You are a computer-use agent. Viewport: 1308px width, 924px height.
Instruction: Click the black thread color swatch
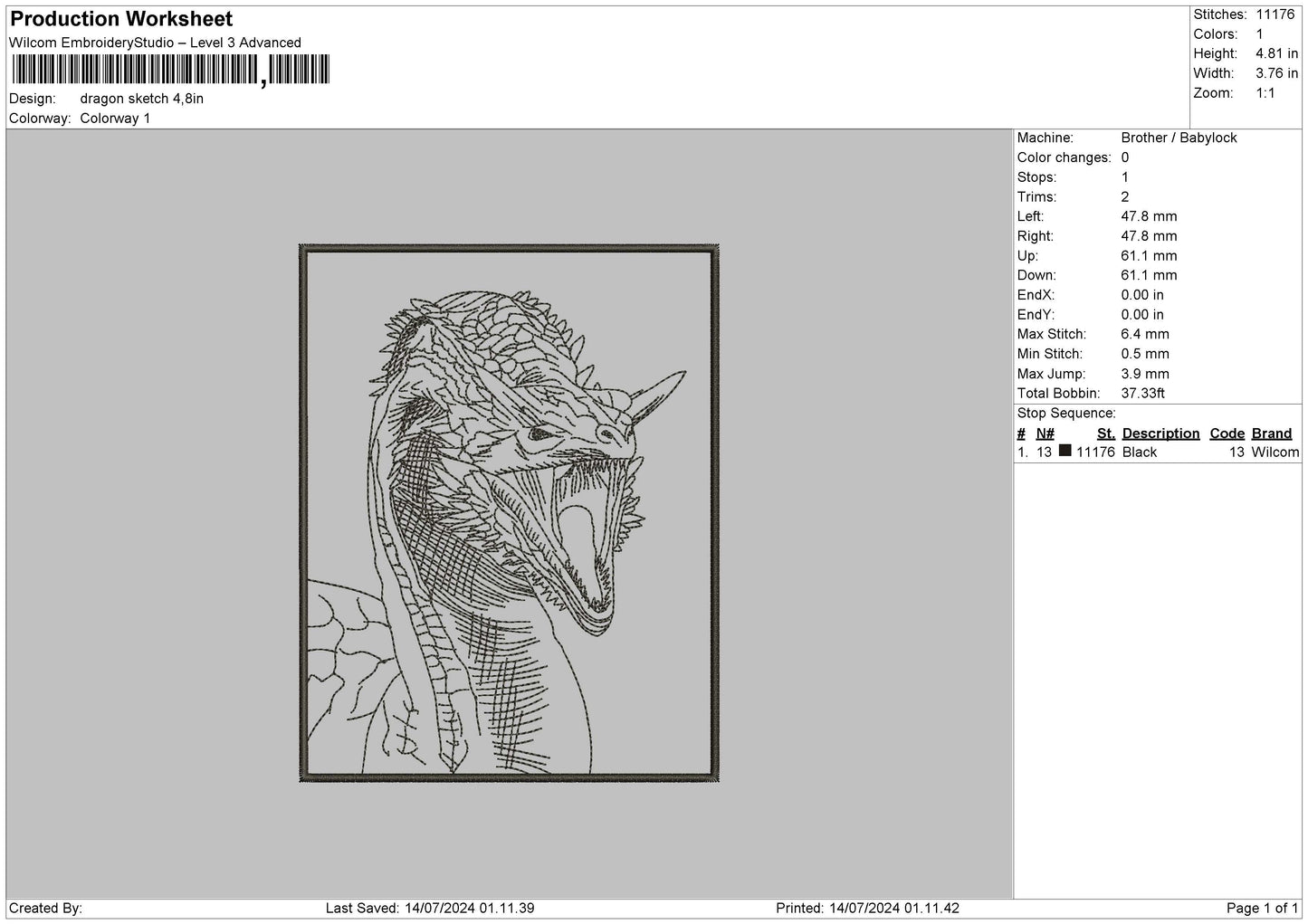1065,451
